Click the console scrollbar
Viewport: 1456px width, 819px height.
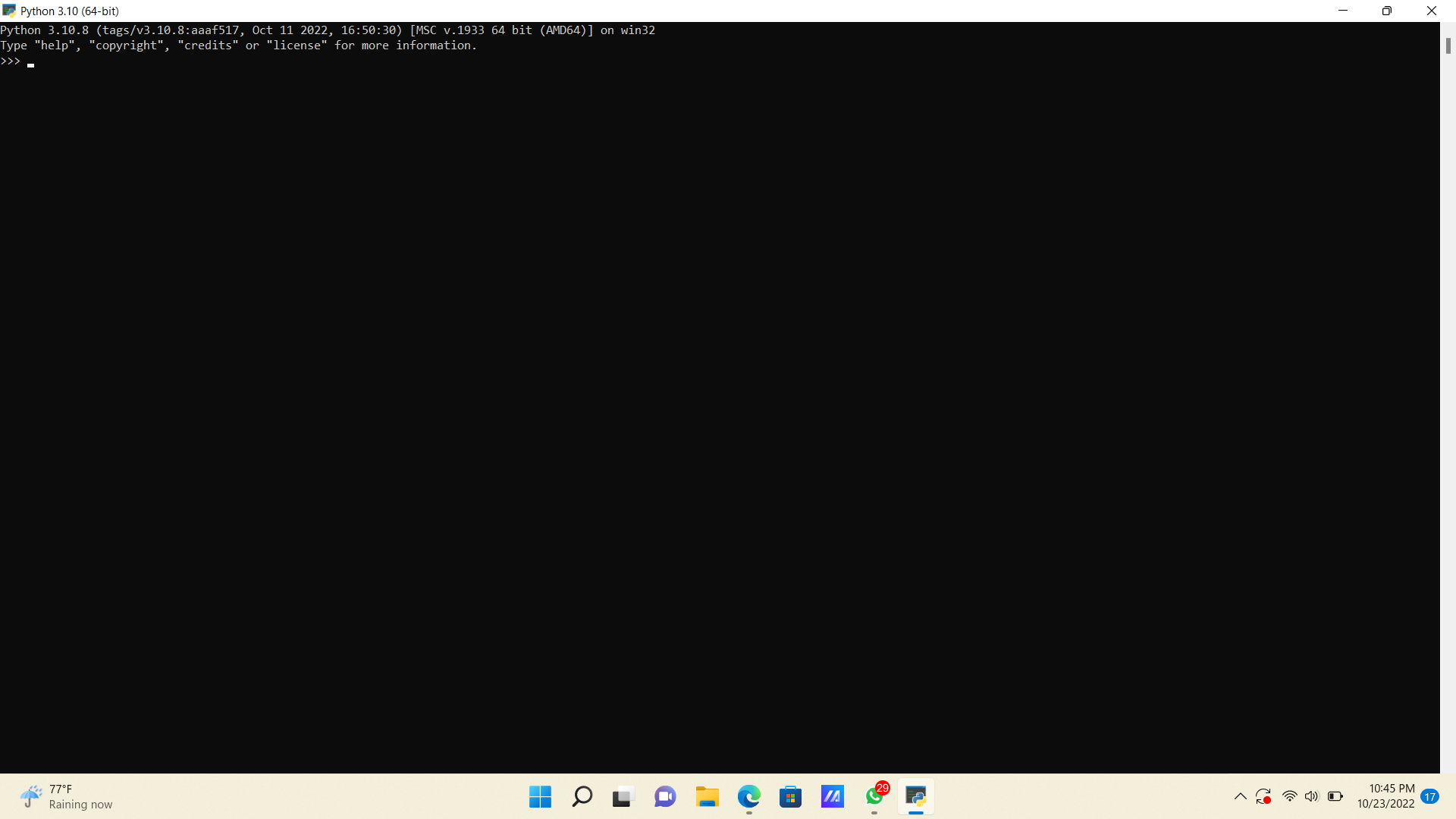[1448, 45]
